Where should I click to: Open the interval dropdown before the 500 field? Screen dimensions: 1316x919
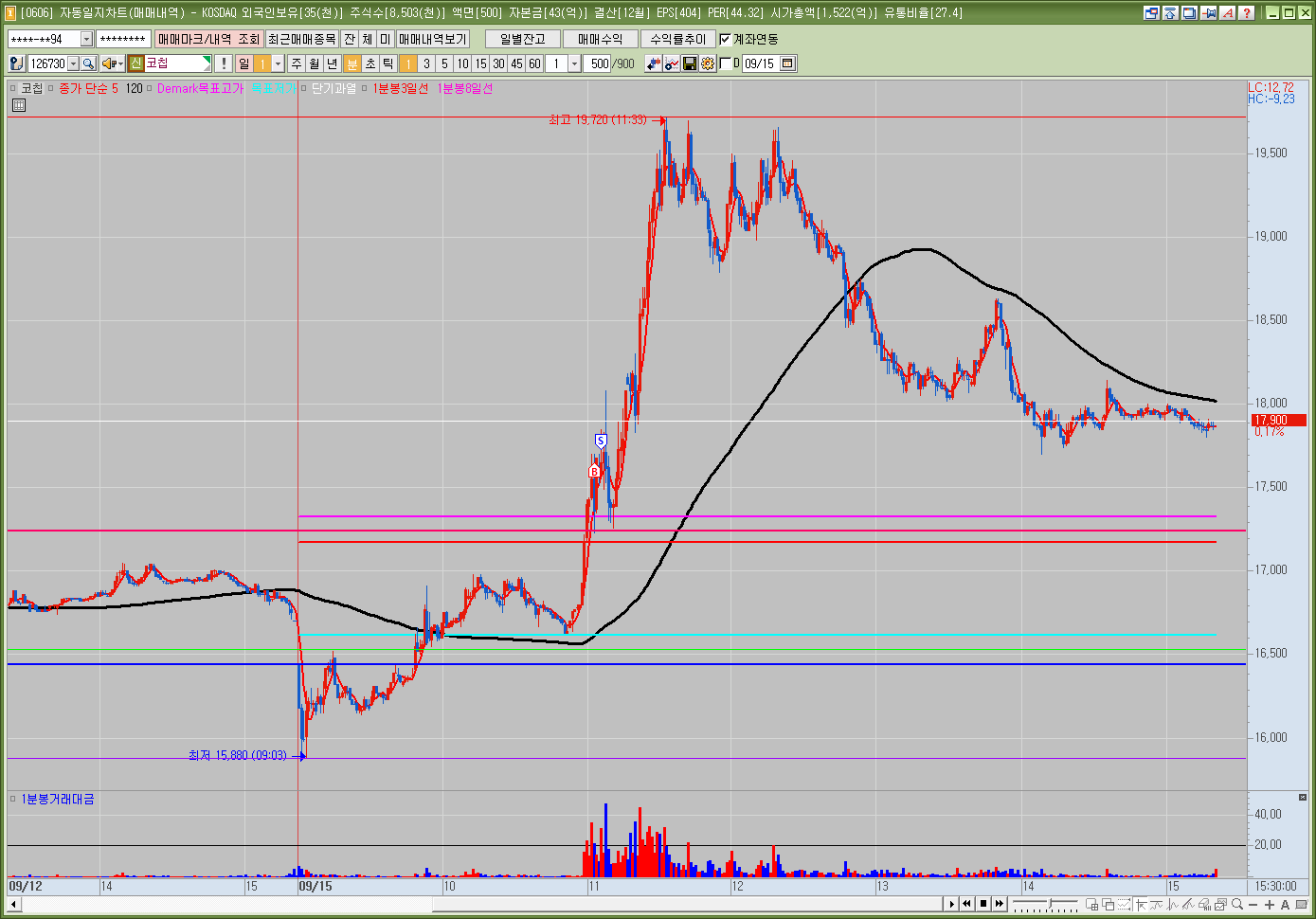click(x=573, y=63)
